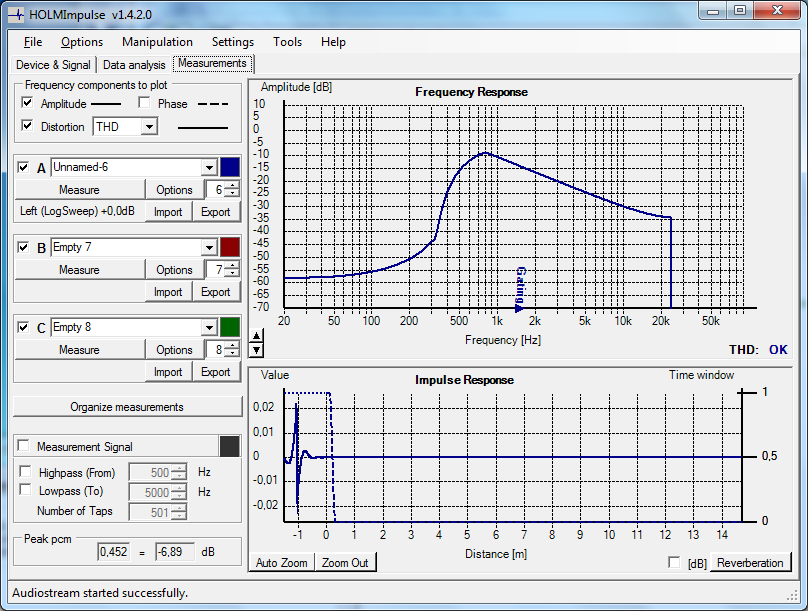Click the down arrow beside the frequency graph

(x=256, y=350)
